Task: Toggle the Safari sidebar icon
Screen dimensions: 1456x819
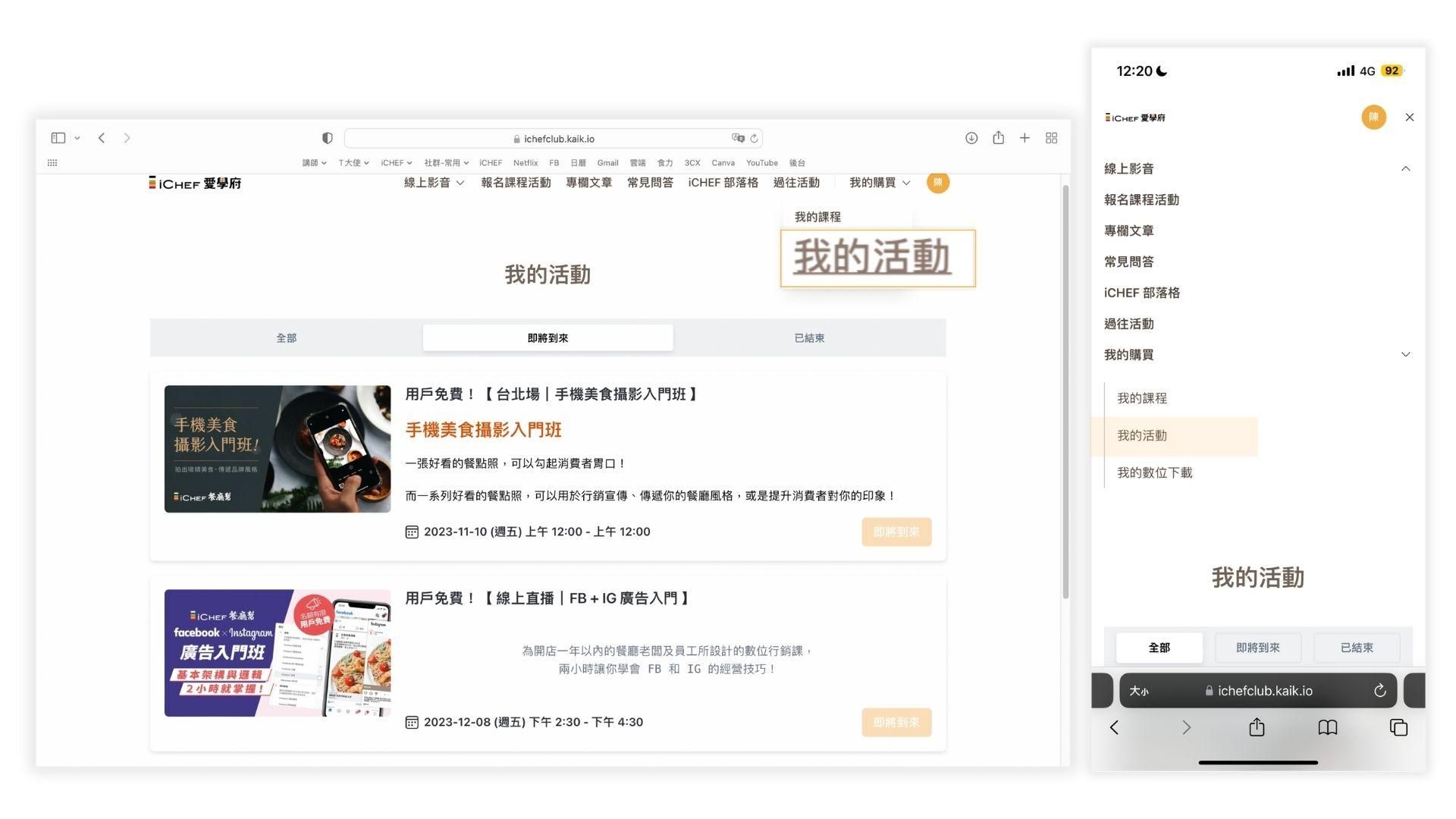Action: coord(58,138)
